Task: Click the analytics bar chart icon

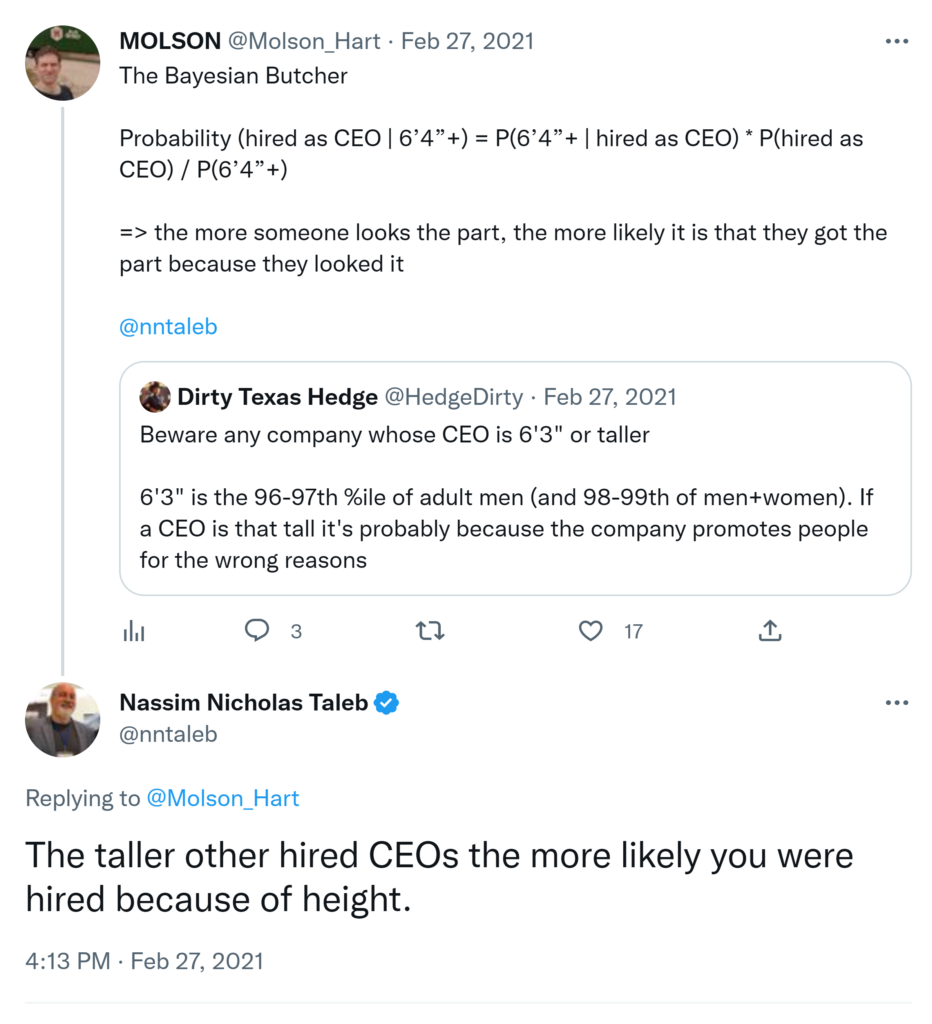Action: [133, 631]
